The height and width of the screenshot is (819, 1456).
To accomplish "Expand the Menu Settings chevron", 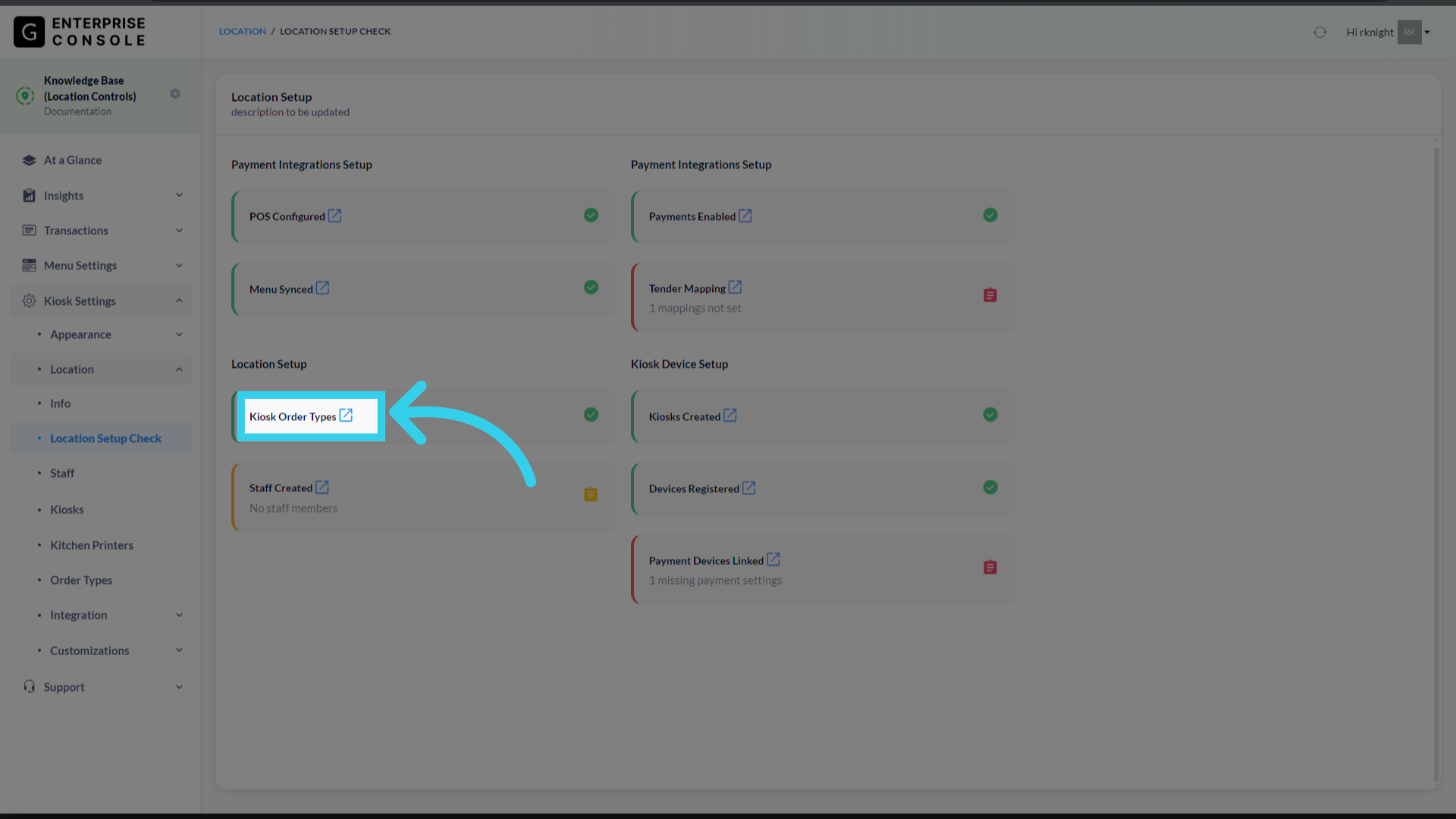I will click(x=180, y=265).
